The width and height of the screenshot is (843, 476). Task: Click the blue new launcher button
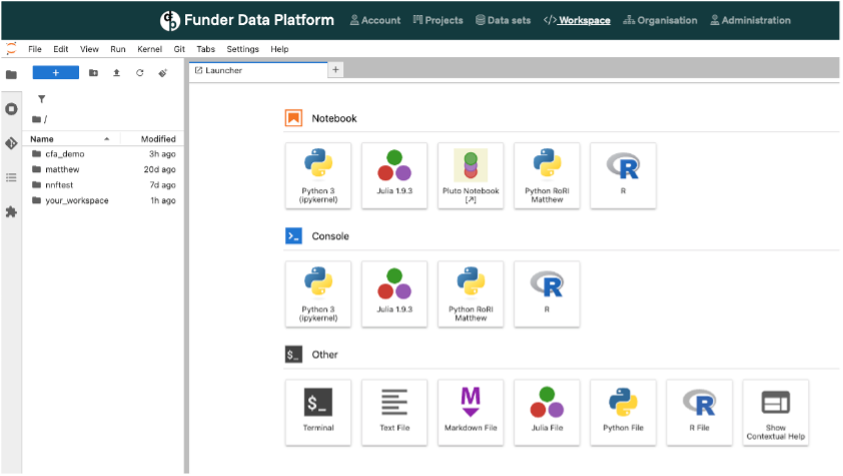56,73
